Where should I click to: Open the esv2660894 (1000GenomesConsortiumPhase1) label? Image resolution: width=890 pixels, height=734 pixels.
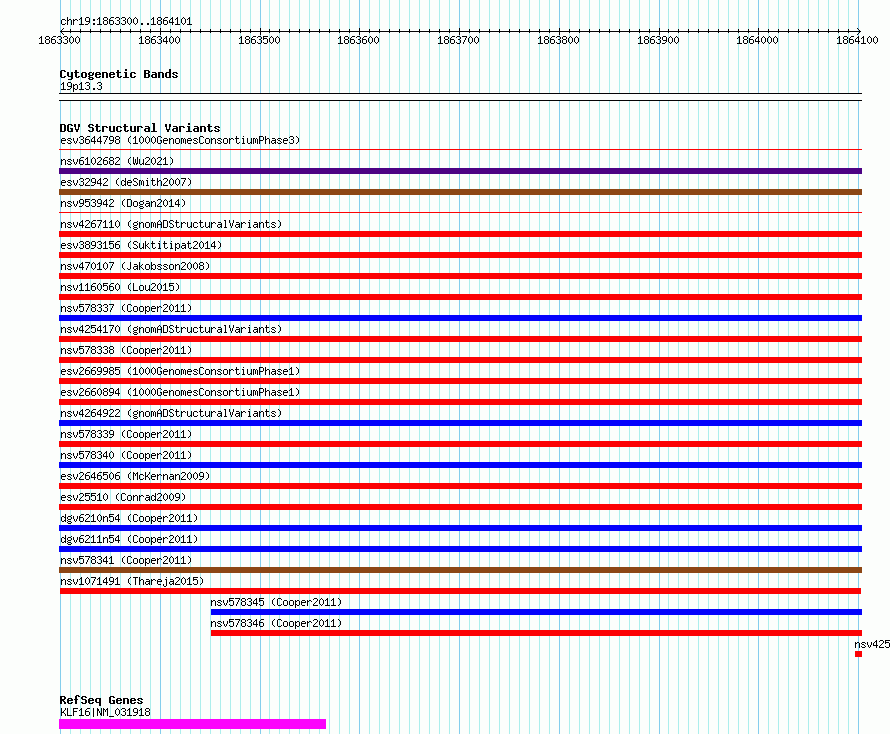click(180, 392)
